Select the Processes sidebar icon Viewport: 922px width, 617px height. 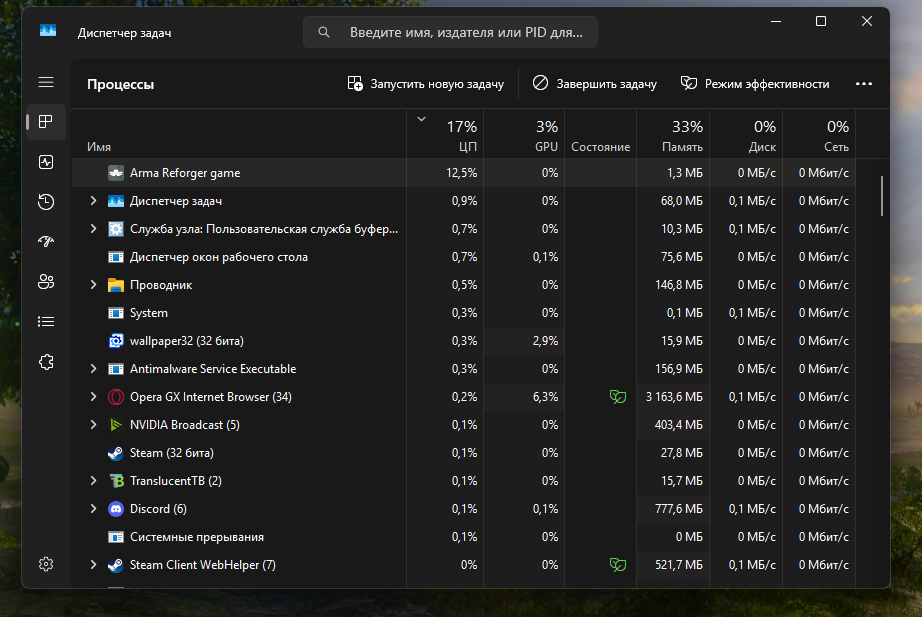[46, 122]
